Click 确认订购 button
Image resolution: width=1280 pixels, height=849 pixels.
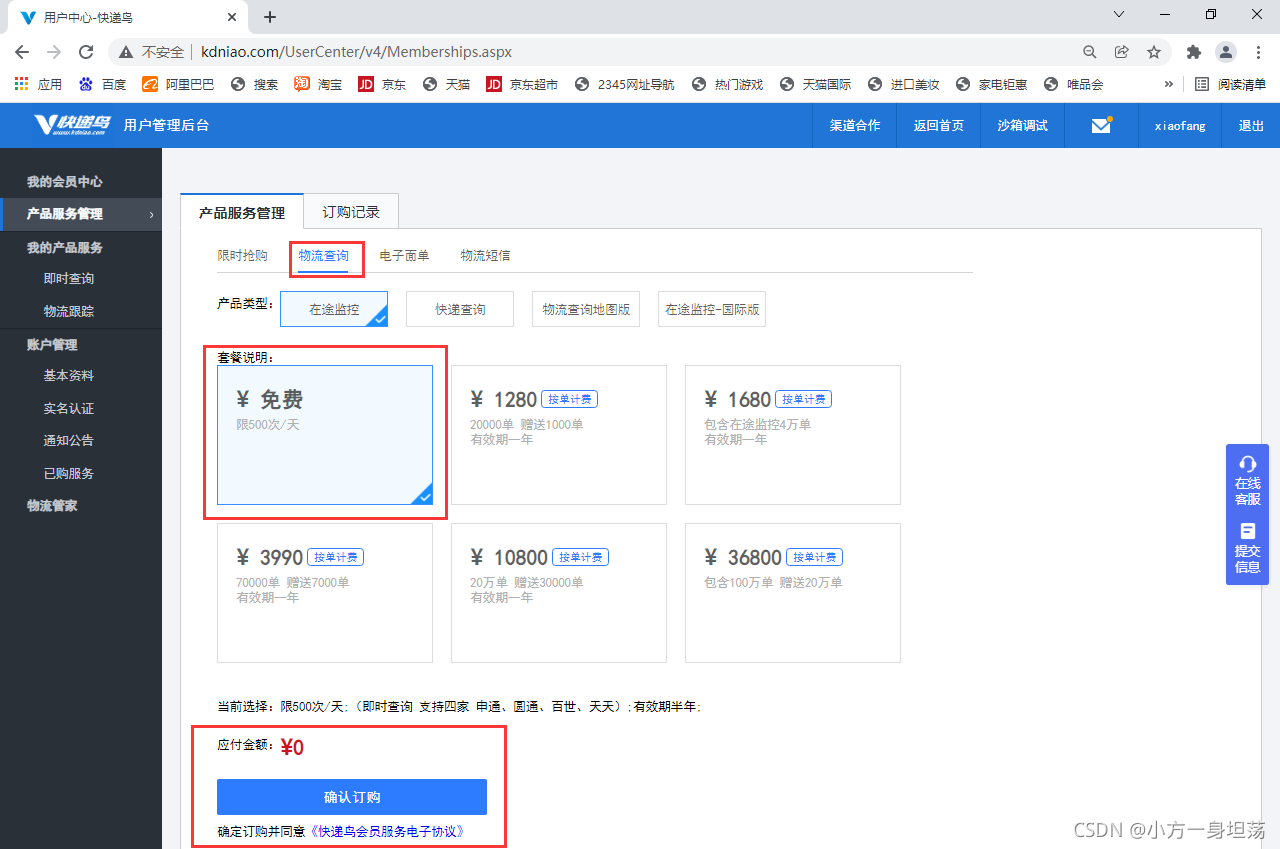[x=352, y=797]
